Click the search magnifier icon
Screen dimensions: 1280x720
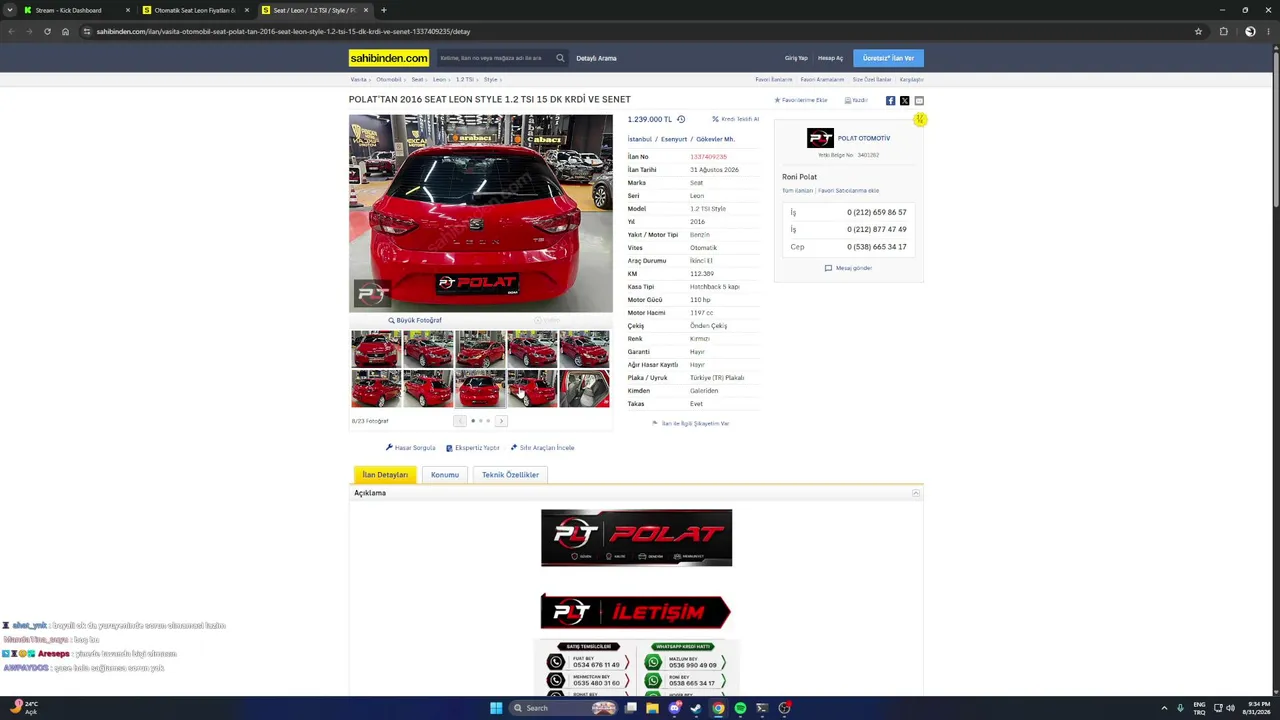[560, 58]
